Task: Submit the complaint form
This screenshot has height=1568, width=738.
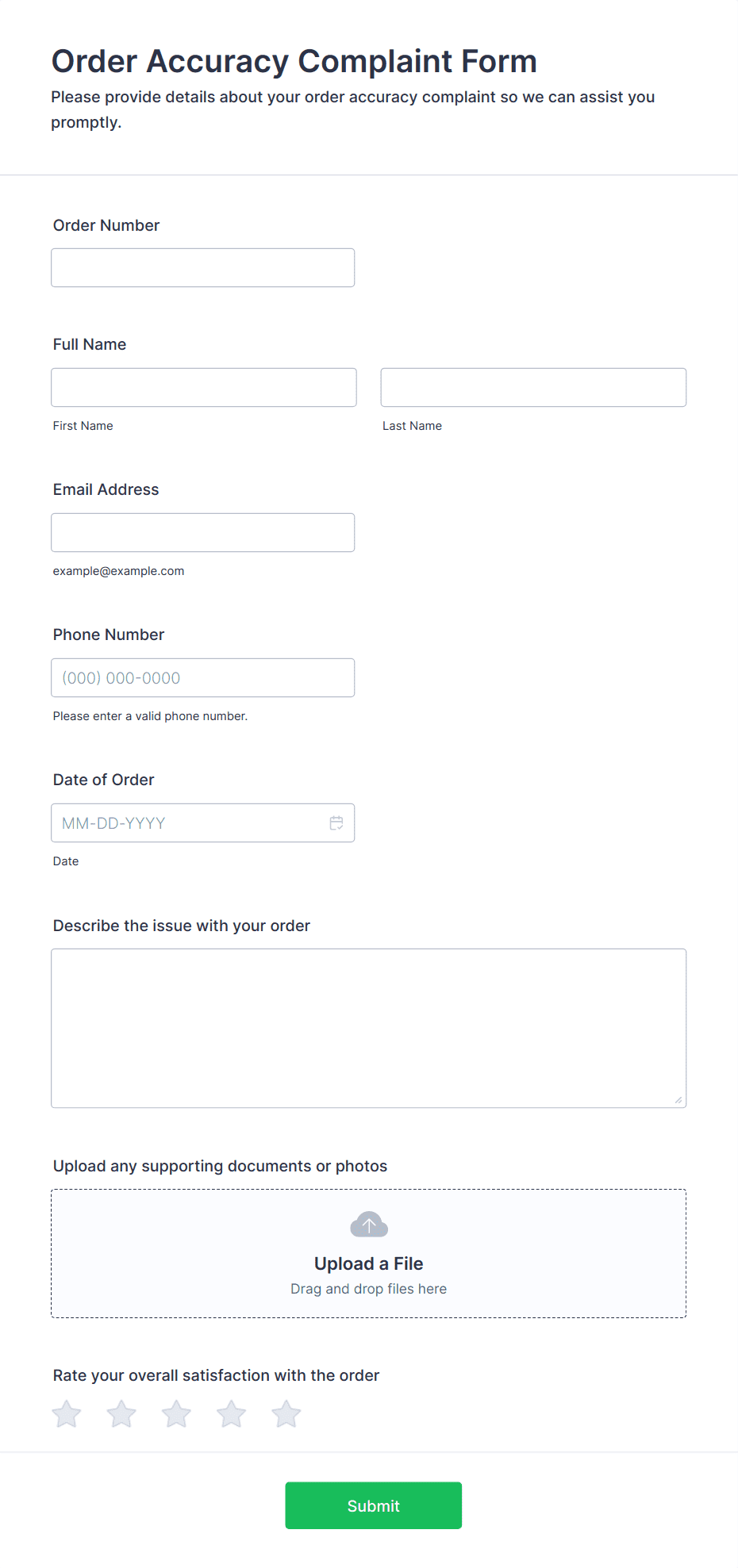Action: click(374, 1505)
